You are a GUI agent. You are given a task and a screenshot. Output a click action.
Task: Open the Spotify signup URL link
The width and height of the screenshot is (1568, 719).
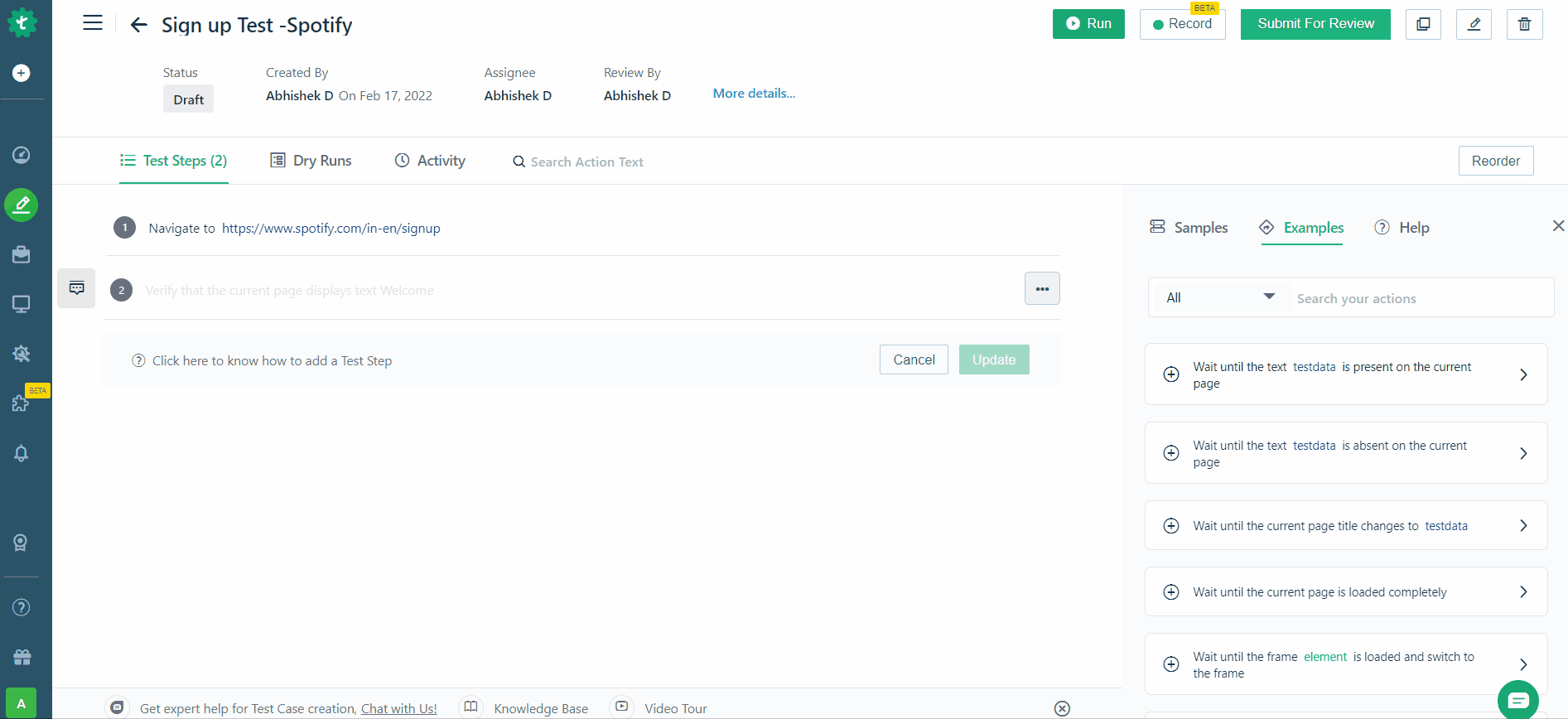[331, 229]
